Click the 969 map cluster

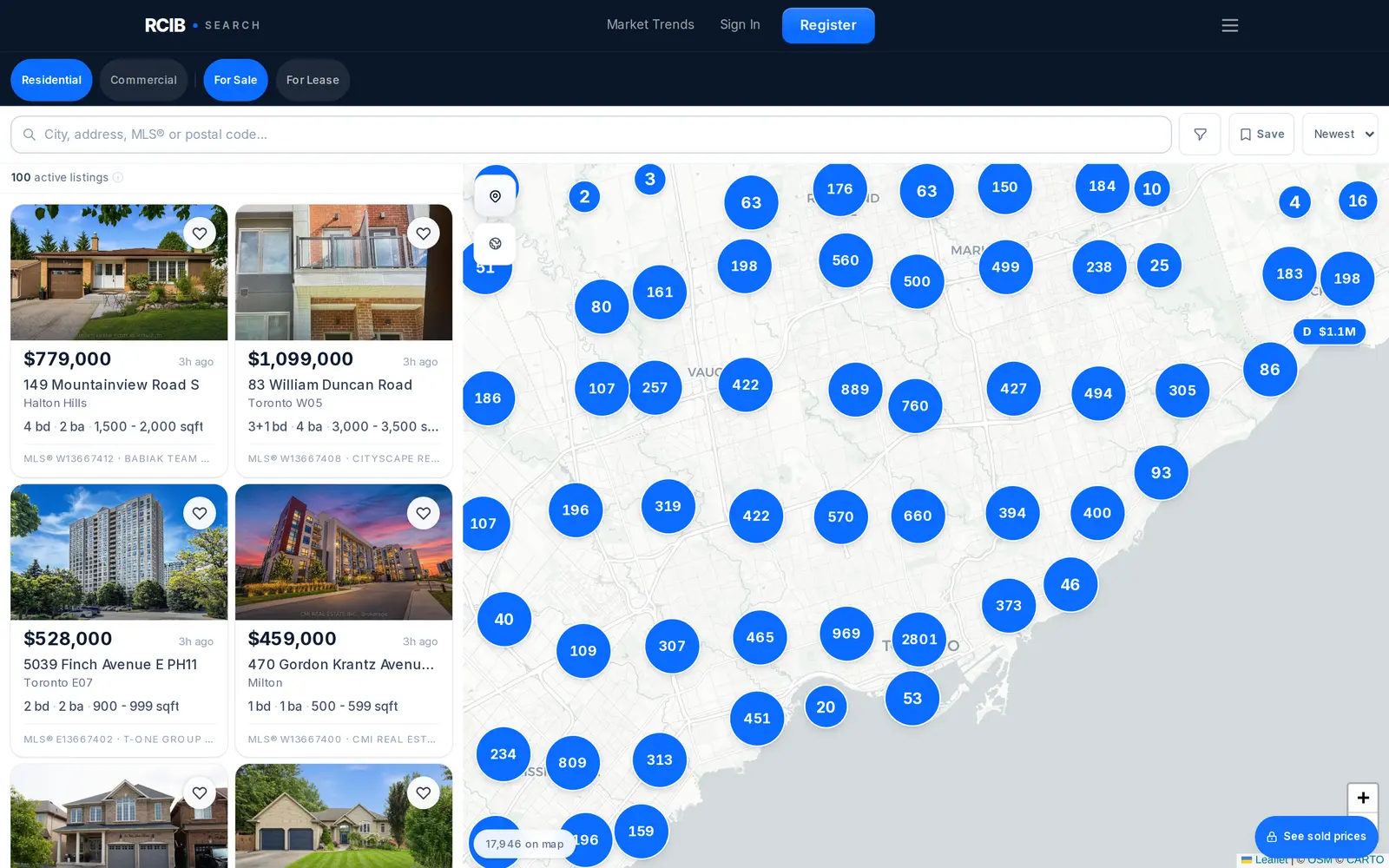click(x=846, y=634)
